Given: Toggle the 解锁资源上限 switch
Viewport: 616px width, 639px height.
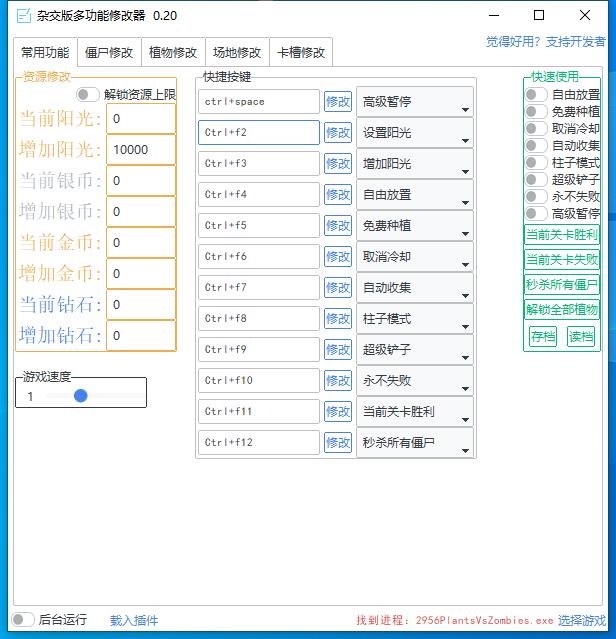Looking at the screenshot, I should coord(88,95).
